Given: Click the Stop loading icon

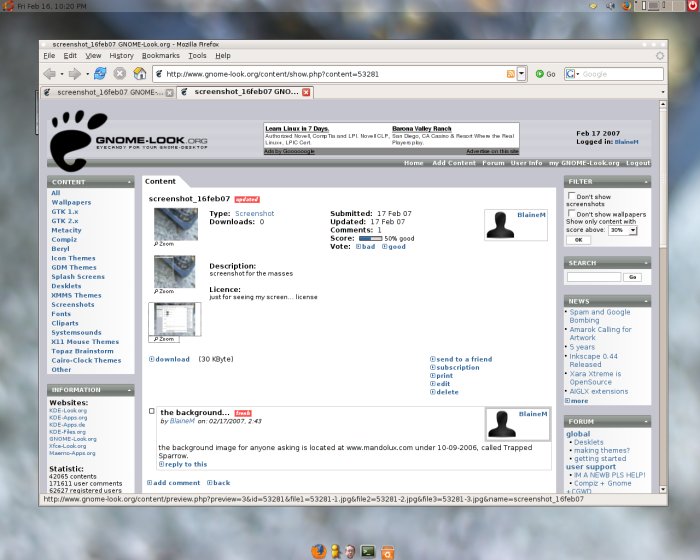Looking at the screenshot, I should click(120, 74).
